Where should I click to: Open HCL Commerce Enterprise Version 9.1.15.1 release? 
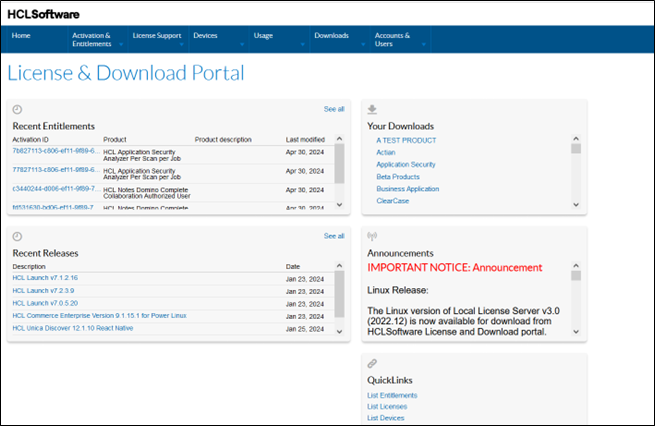tap(99, 315)
